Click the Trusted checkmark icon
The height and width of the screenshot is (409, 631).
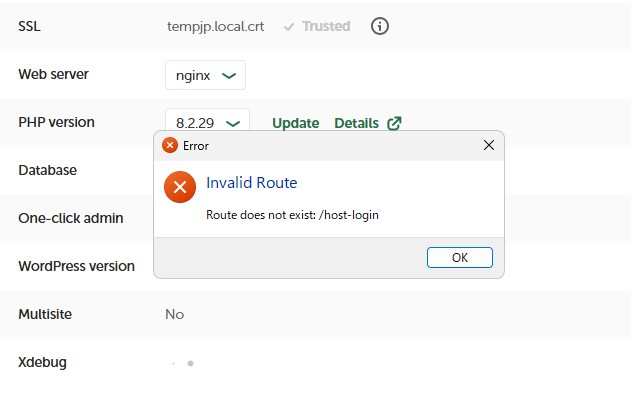coord(289,27)
